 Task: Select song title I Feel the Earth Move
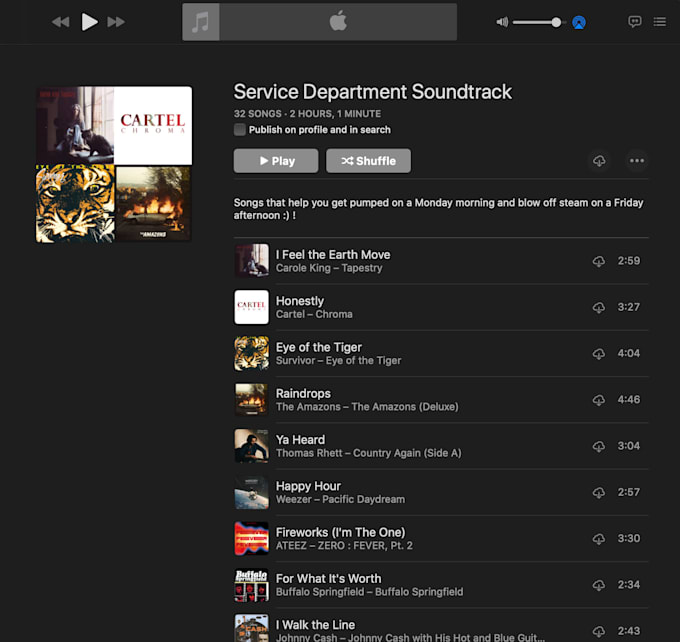(333, 255)
